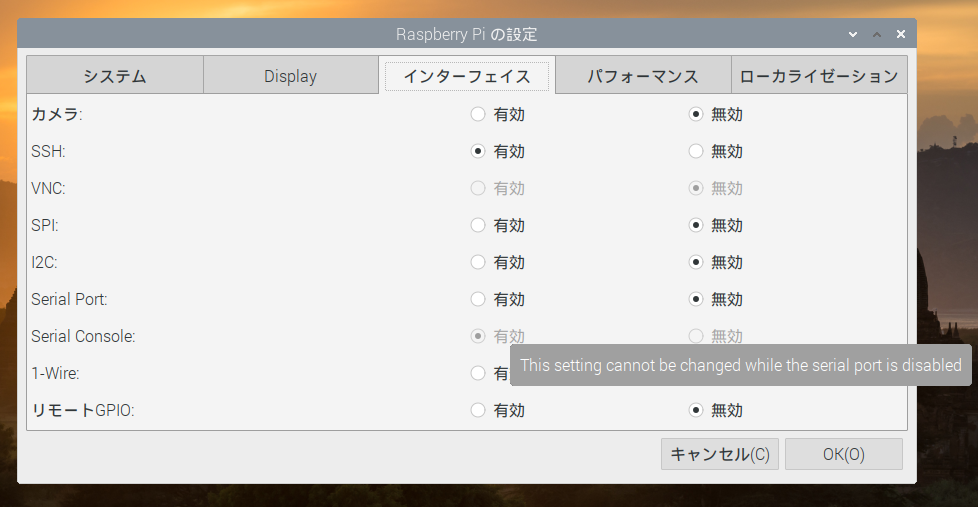Select 無効 for the I2C row

click(x=696, y=263)
